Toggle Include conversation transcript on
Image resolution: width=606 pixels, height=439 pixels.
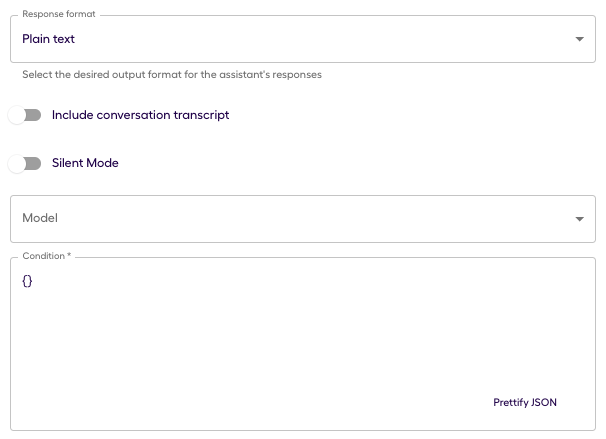(25, 115)
